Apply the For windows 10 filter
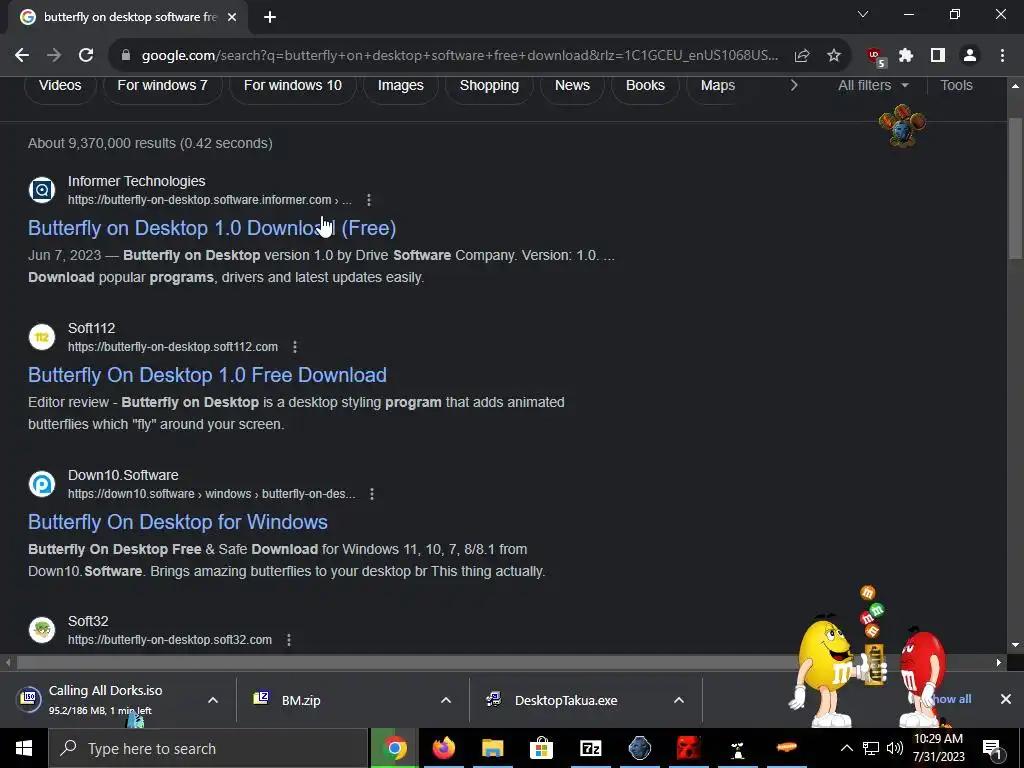The width and height of the screenshot is (1024, 768). [293, 86]
